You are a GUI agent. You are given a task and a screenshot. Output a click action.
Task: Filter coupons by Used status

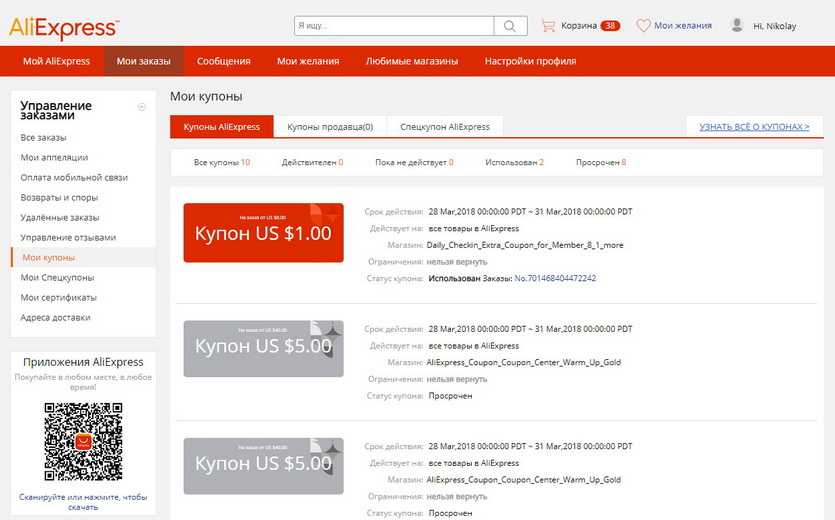[514, 162]
